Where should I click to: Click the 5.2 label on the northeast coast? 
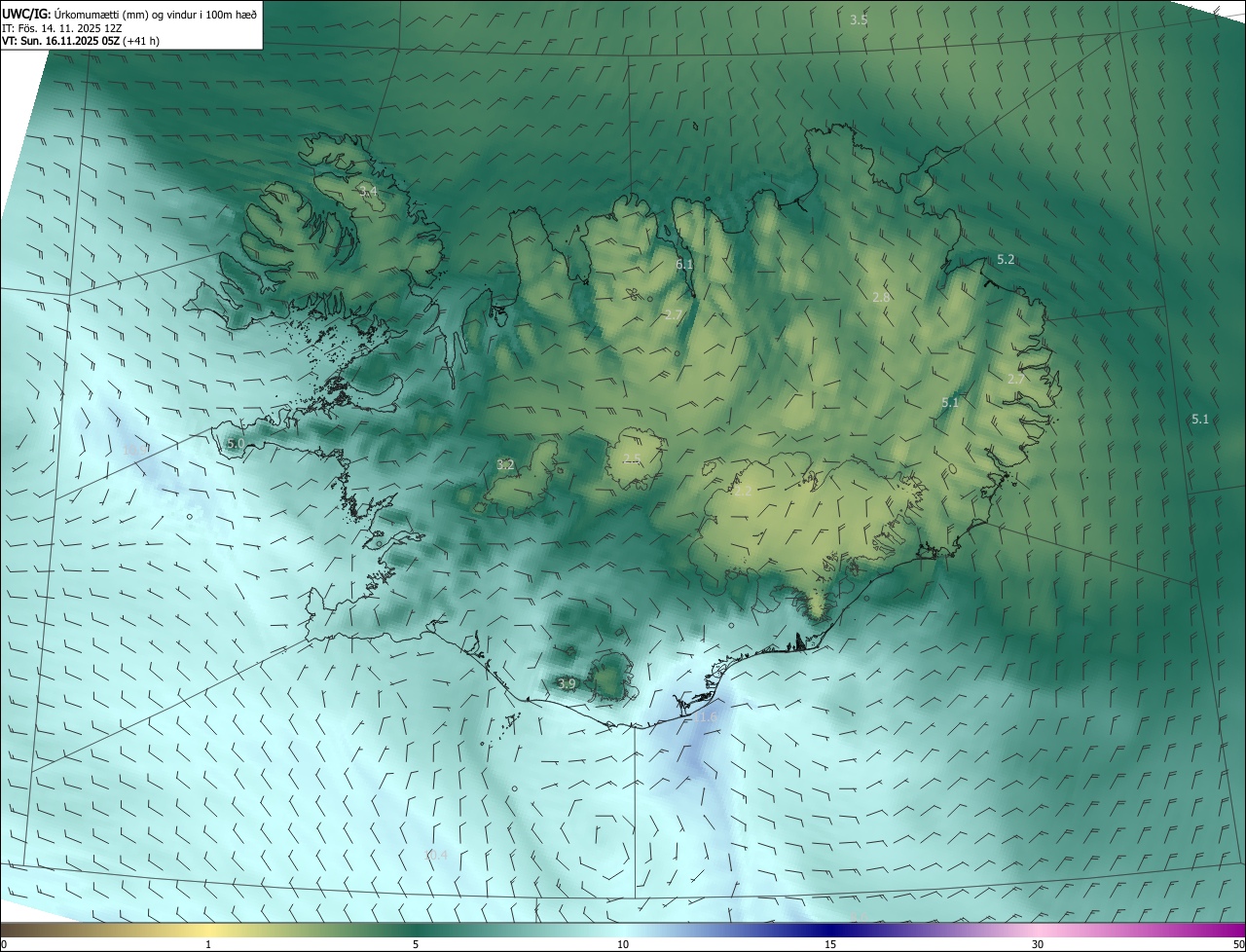pyautogui.click(x=1006, y=260)
